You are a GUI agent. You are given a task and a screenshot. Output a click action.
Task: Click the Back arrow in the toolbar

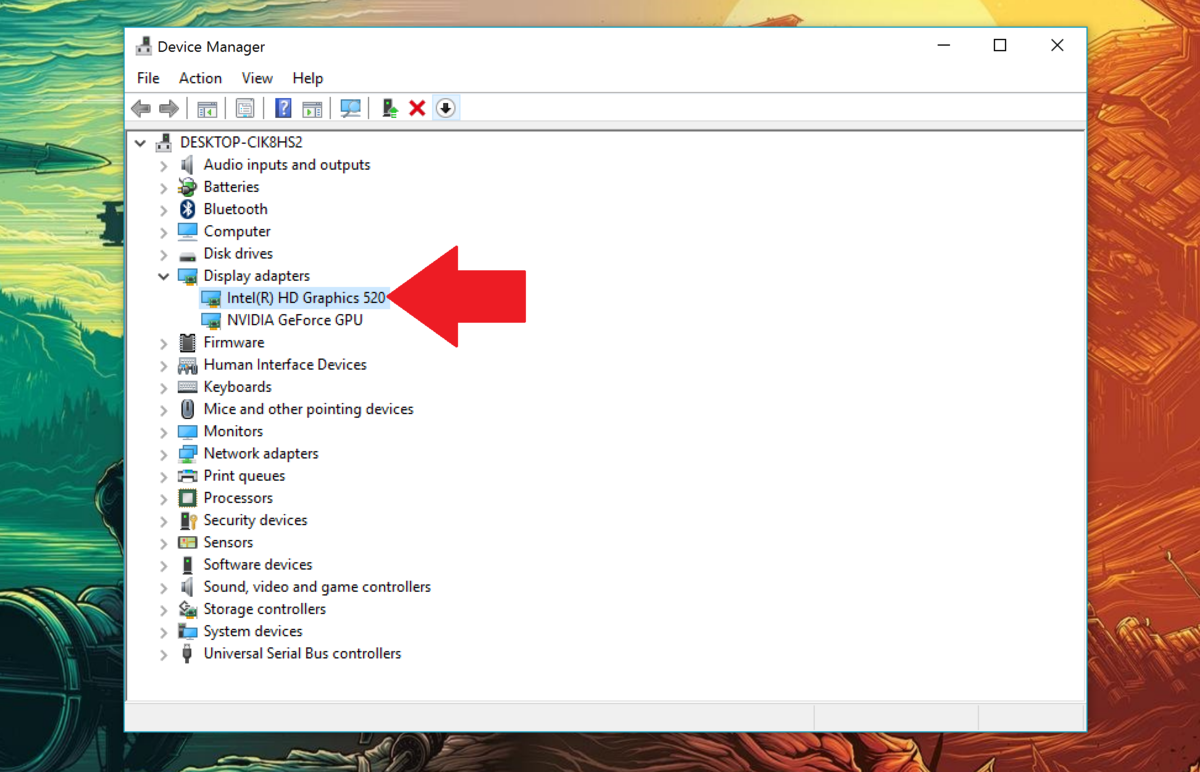tap(141, 108)
